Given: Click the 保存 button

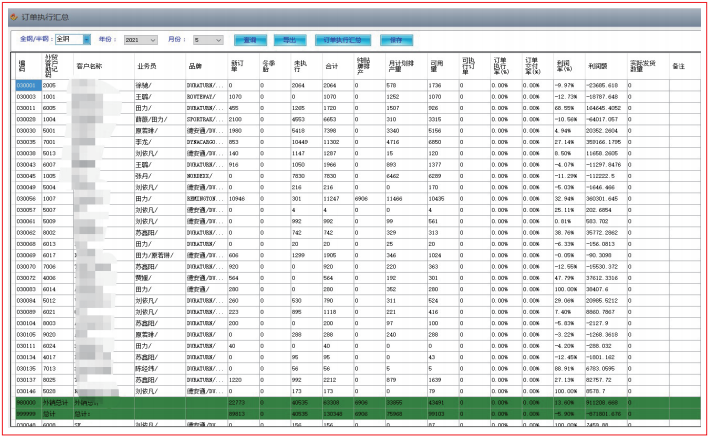Looking at the screenshot, I should (x=397, y=39).
